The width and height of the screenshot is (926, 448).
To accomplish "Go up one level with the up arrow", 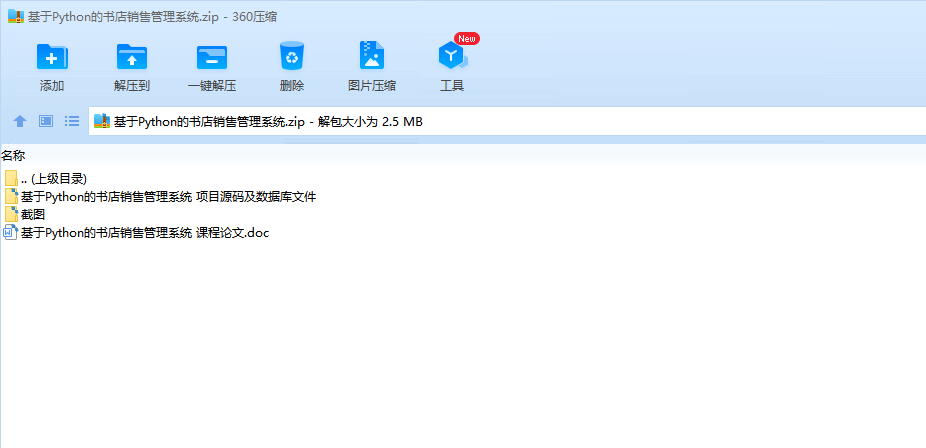I will tap(20, 121).
